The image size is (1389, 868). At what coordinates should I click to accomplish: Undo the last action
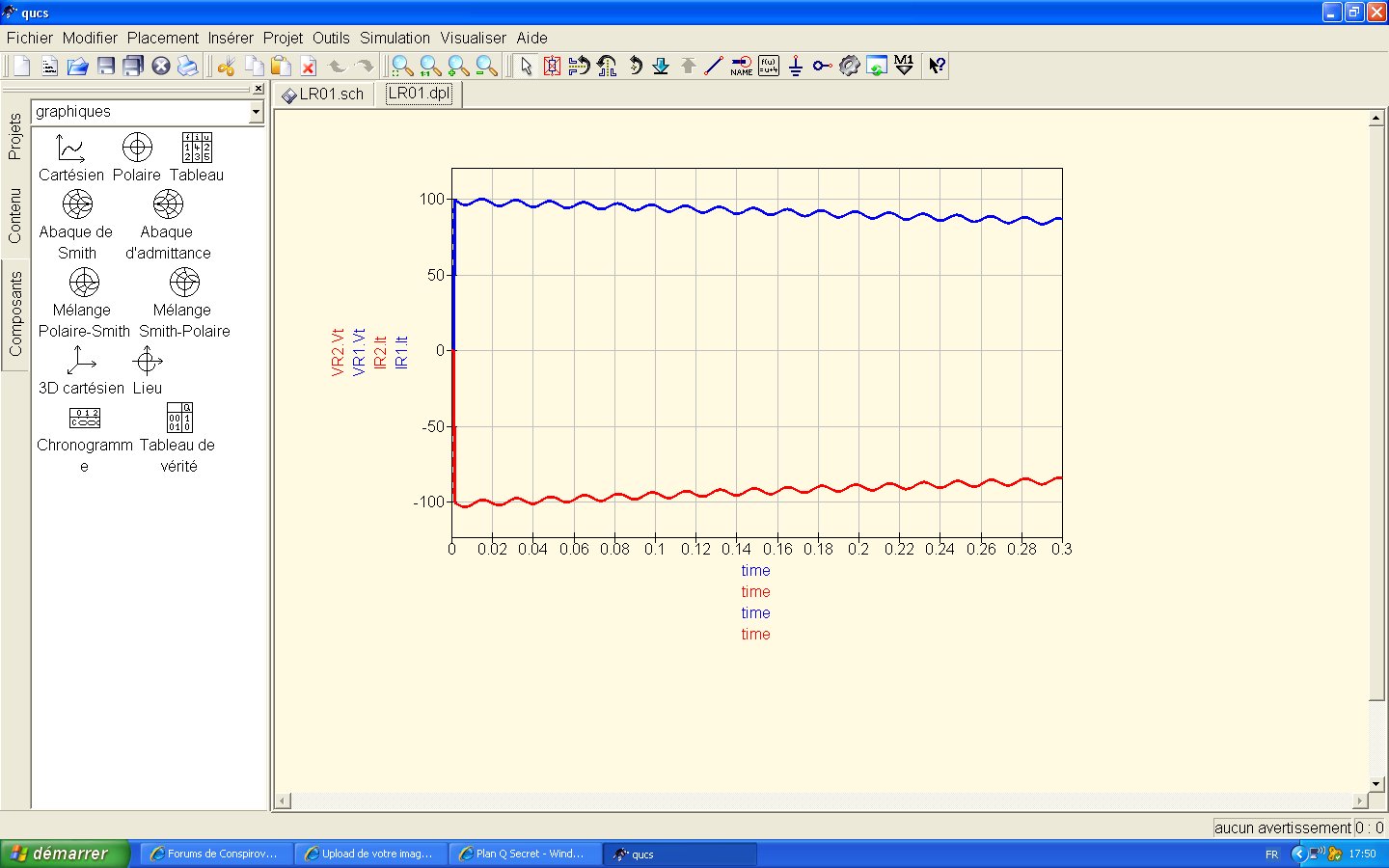[337, 66]
